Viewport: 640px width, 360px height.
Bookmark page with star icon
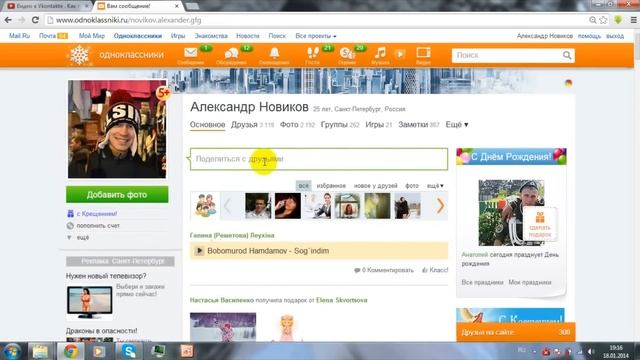(603, 20)
